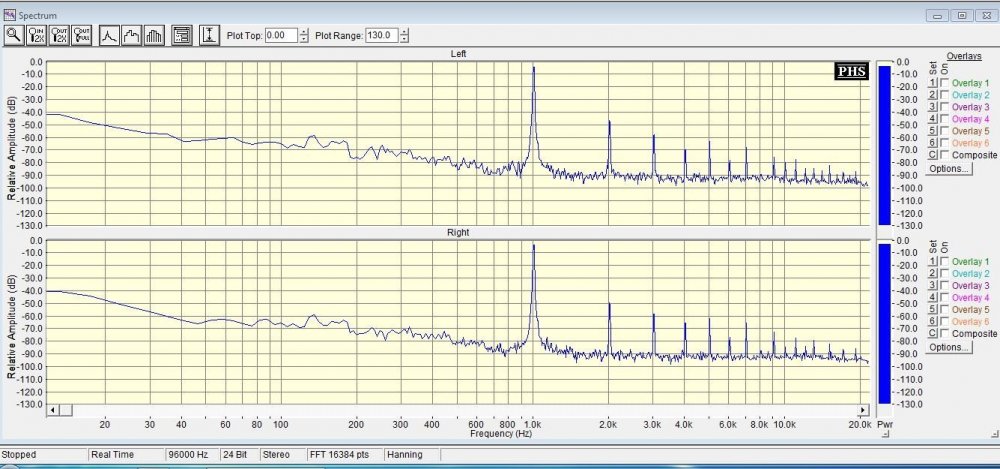Viewport: 1000px width, 469px height.
Task: Open Options button in Right overlays panel
Action: click(x=949, y=348)
